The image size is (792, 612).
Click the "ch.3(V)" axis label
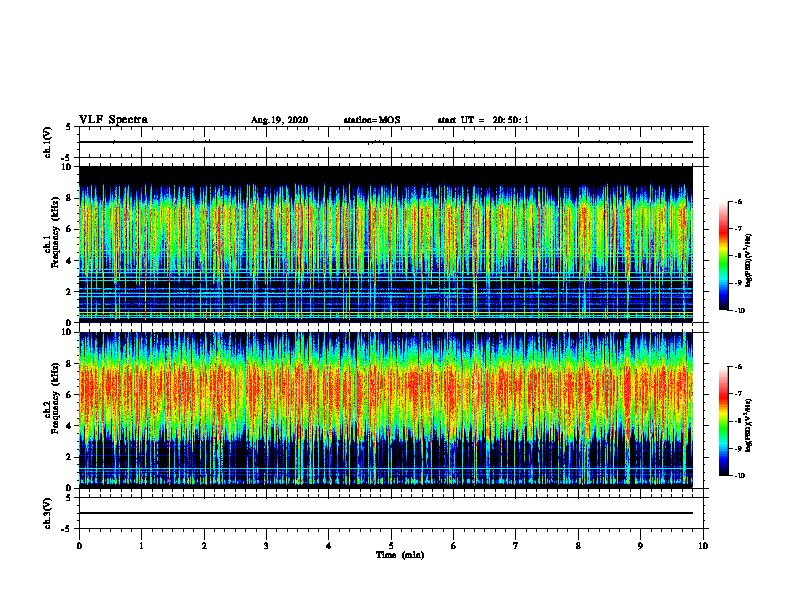pyautogui.click(x=48, y=513)
